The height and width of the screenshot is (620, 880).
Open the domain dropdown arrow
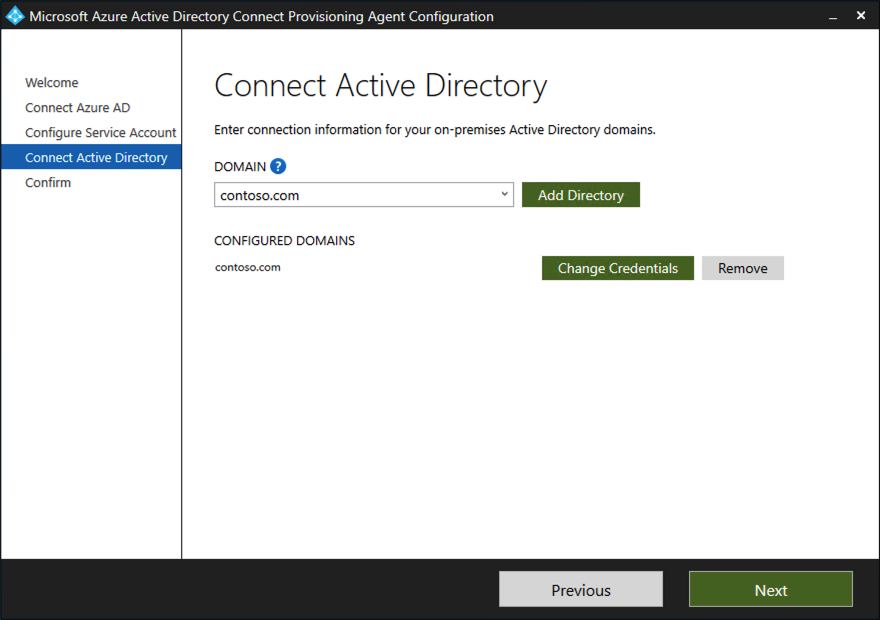pos(504,194)
